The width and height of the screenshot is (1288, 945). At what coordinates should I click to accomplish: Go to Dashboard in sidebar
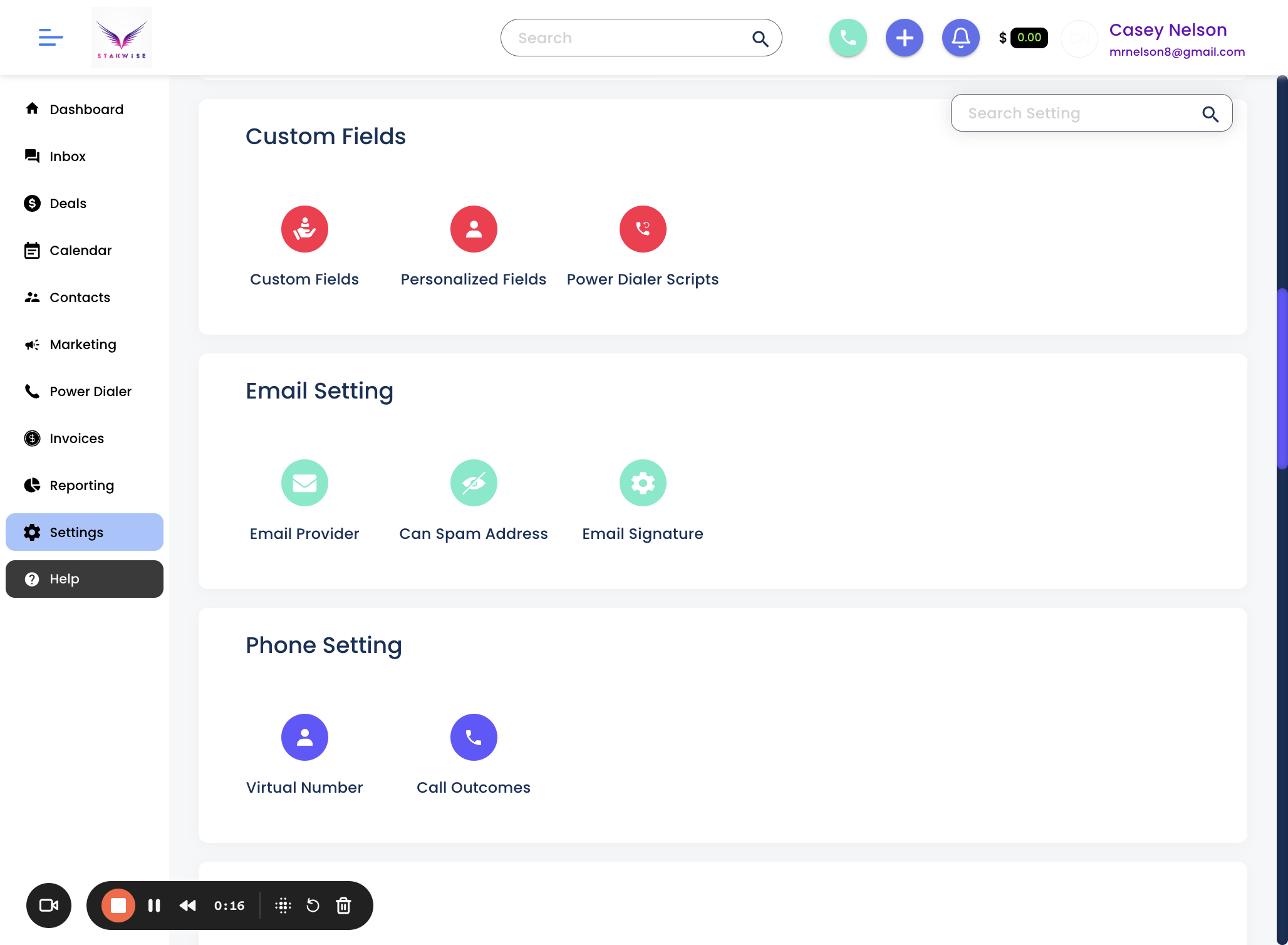coord(85,109)
